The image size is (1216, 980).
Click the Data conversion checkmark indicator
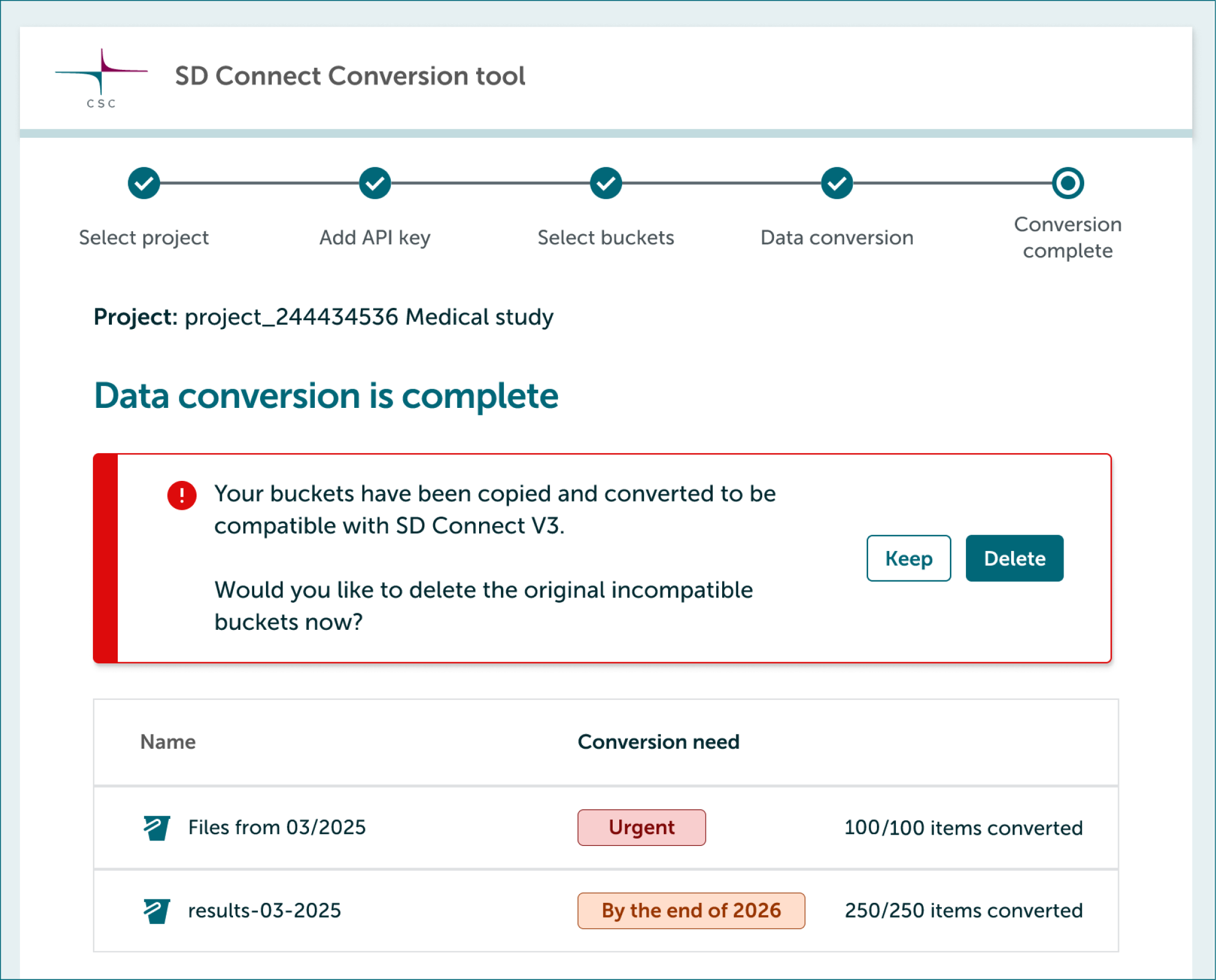(836, 183)
